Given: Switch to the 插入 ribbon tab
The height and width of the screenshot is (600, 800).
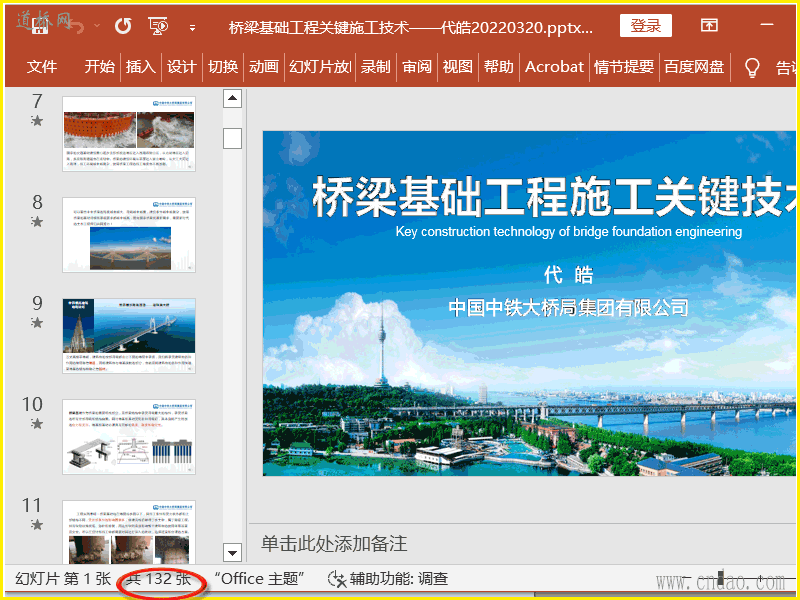Looking at the screenshot, I should tap(140, 66).
